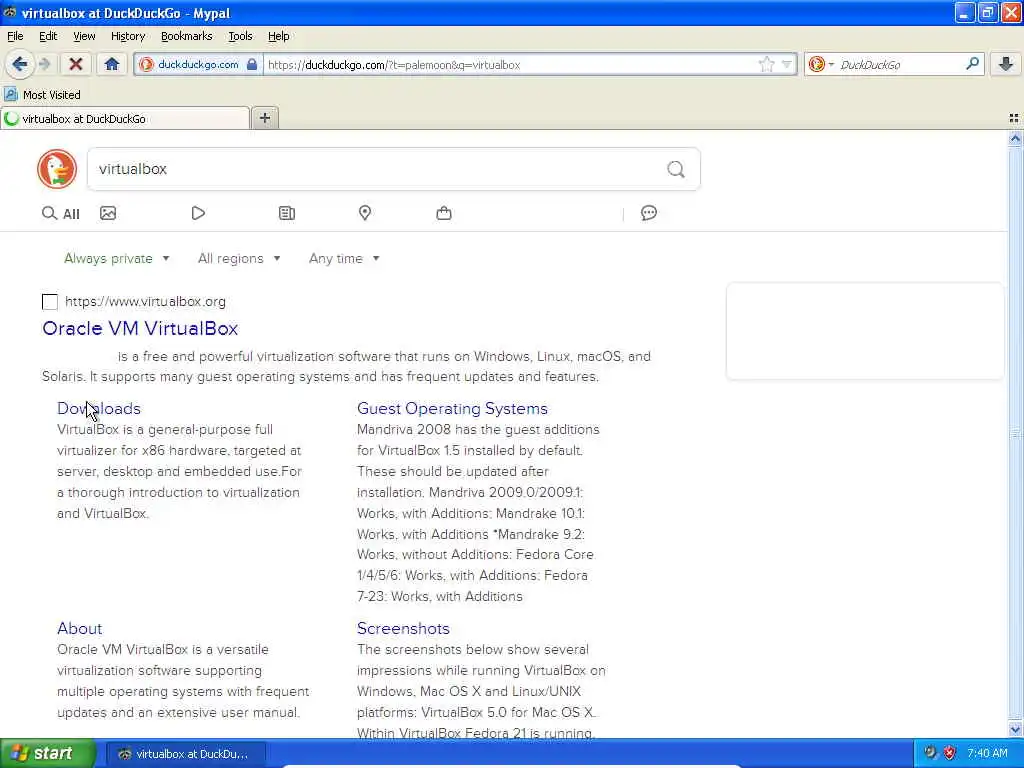The height and width of the screenshot is (768, 1024).
Task: Open the Help menu
Action: point(278,36)
